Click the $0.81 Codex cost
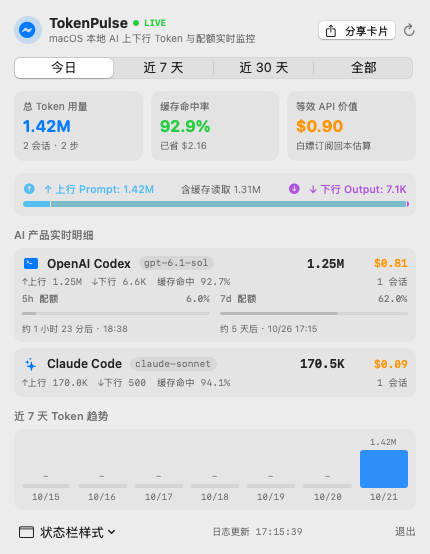 391,263
